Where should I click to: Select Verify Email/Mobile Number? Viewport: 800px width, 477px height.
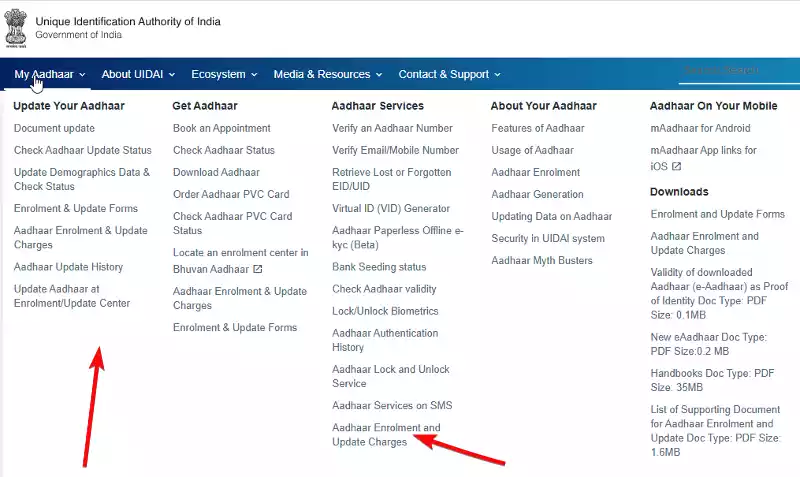[x=395, y=150]
